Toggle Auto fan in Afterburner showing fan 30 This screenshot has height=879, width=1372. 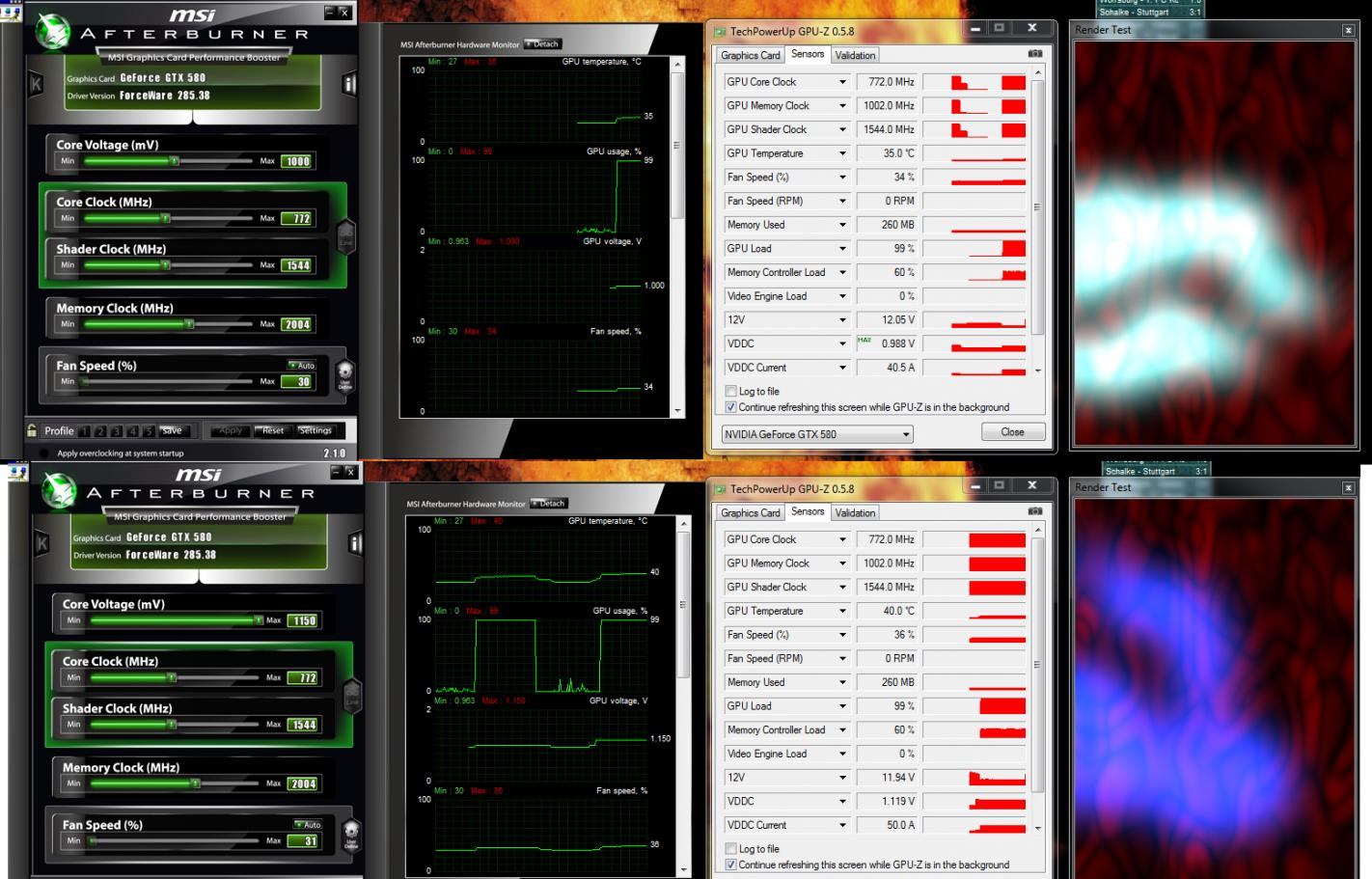pyautogui.click(x=302, y=365)
